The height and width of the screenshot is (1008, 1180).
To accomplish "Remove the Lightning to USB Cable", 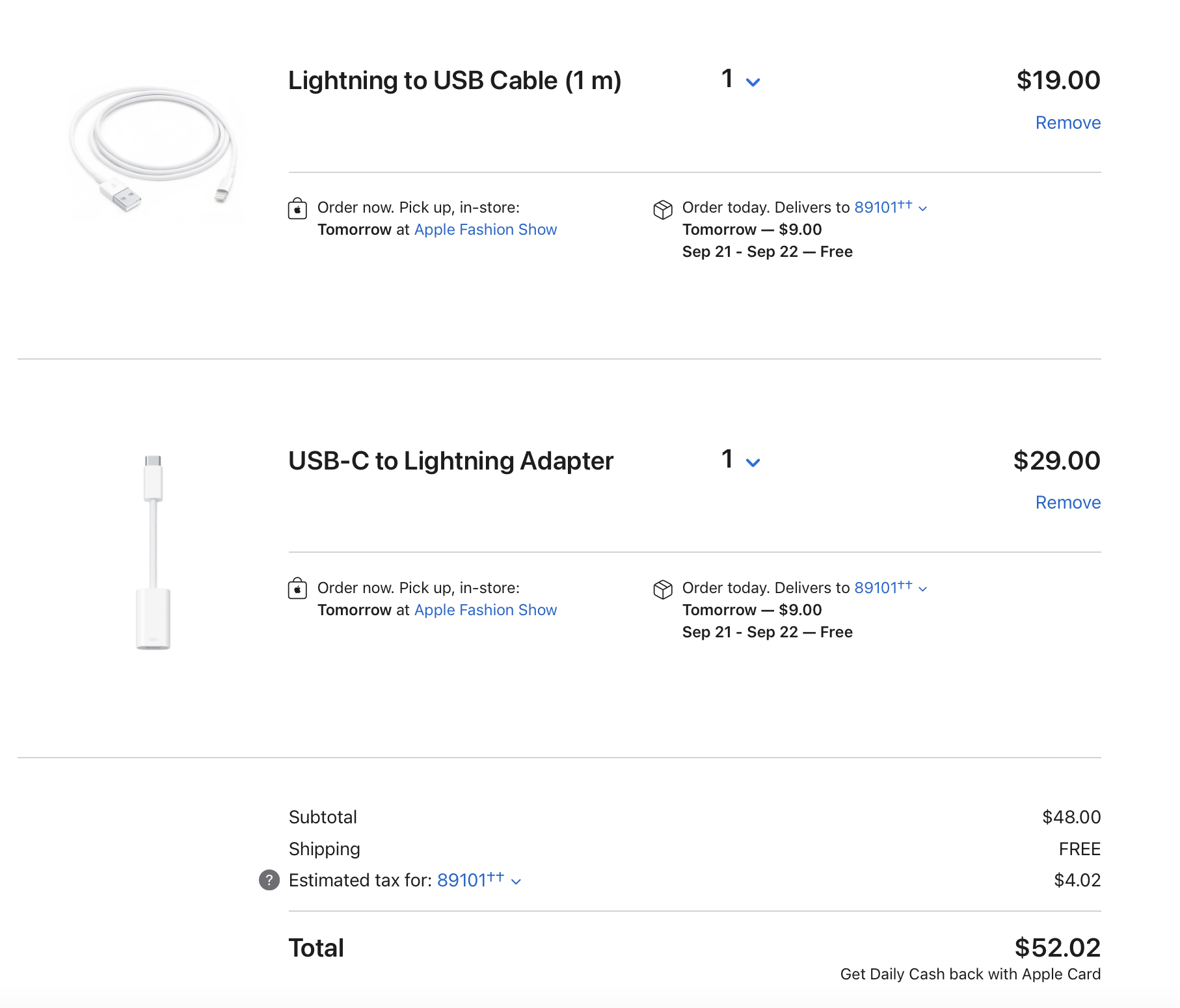I will tap(1067, 123).
